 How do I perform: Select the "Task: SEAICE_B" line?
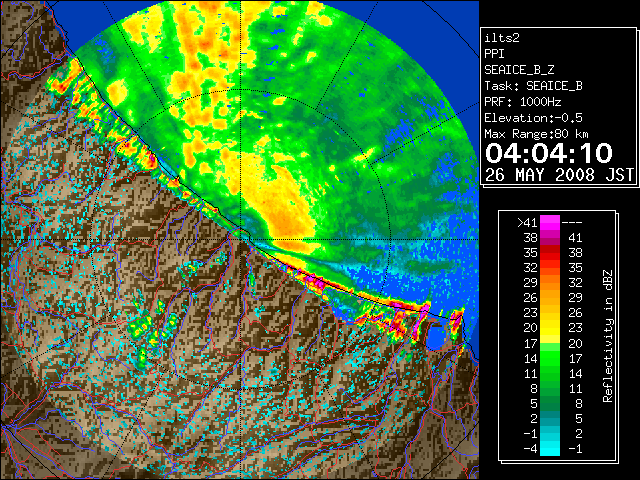click(x=533, y=86)
